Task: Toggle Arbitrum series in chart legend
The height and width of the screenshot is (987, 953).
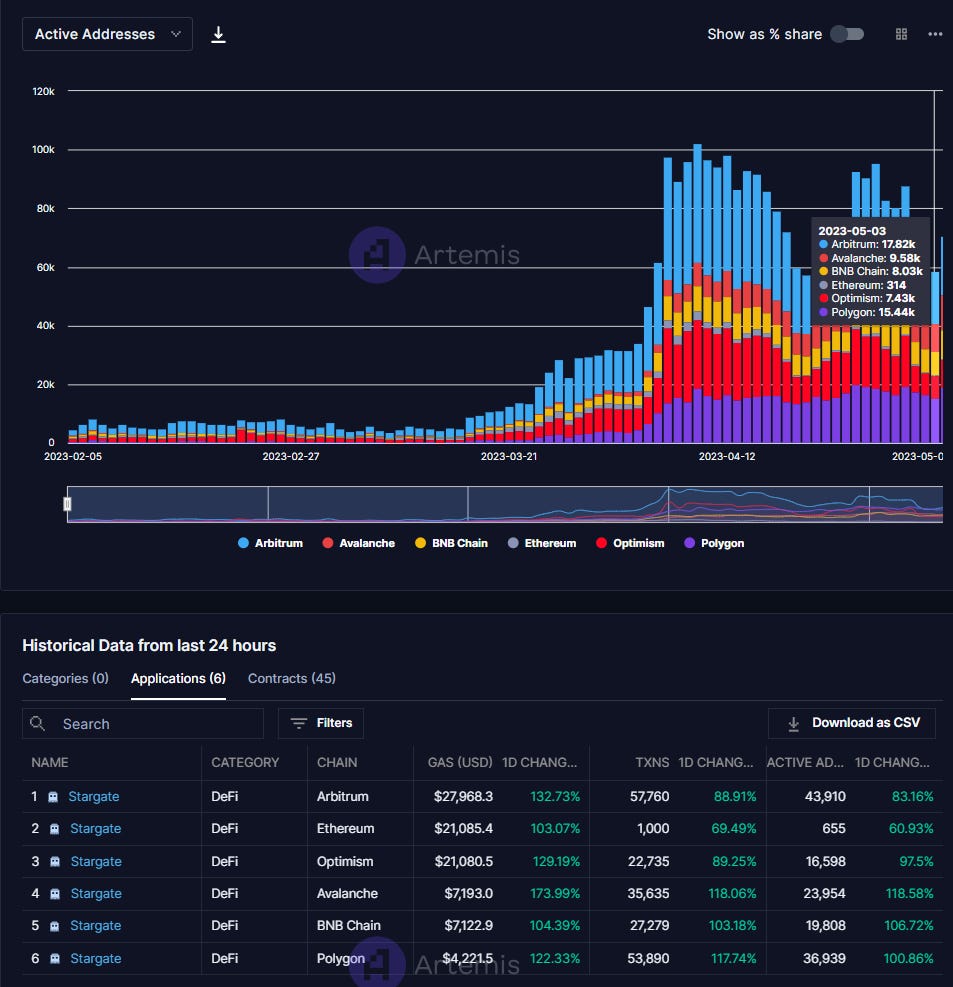Action: point(271,543)
